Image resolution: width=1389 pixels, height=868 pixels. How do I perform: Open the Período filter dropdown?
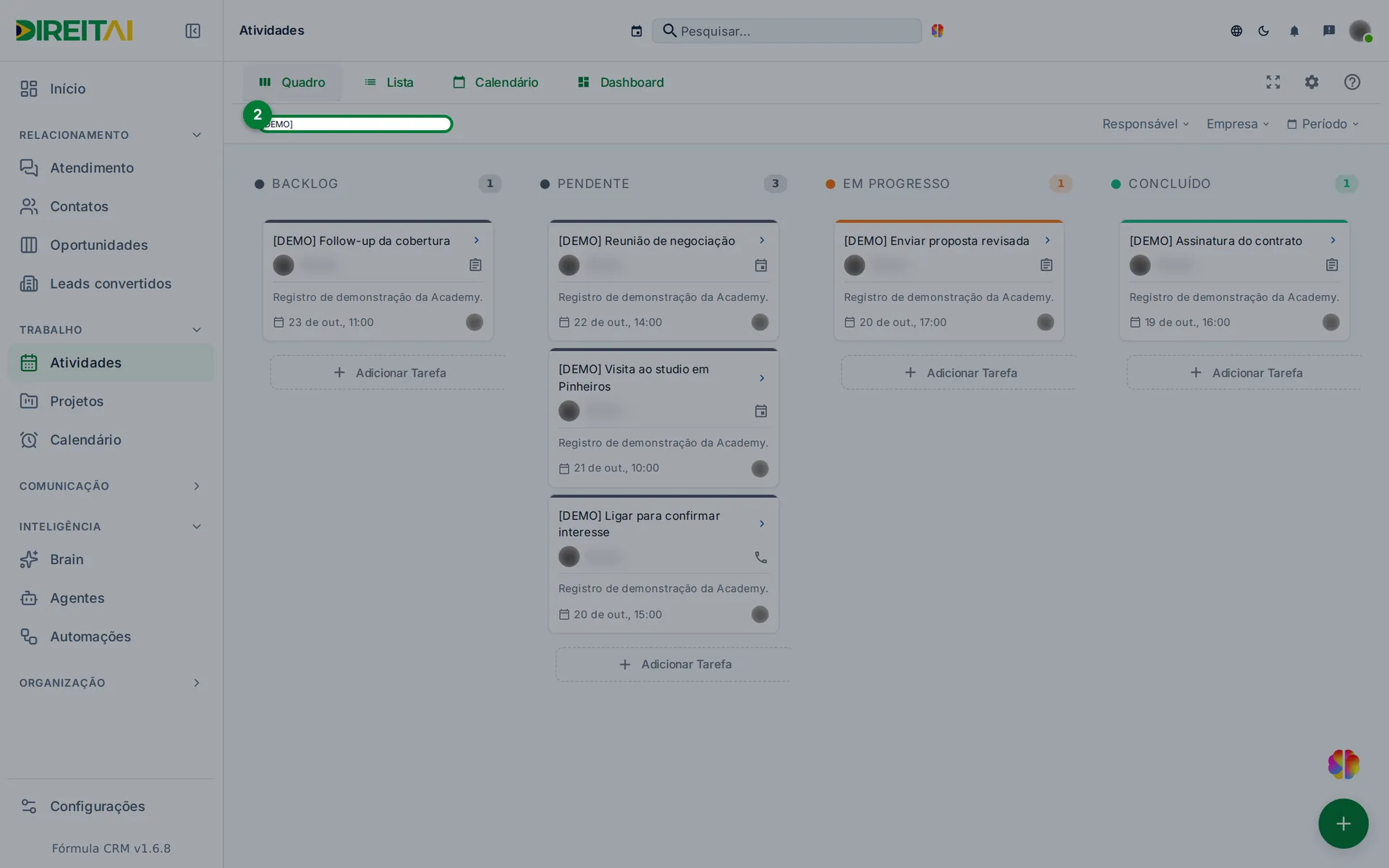tap(1322, 124)
